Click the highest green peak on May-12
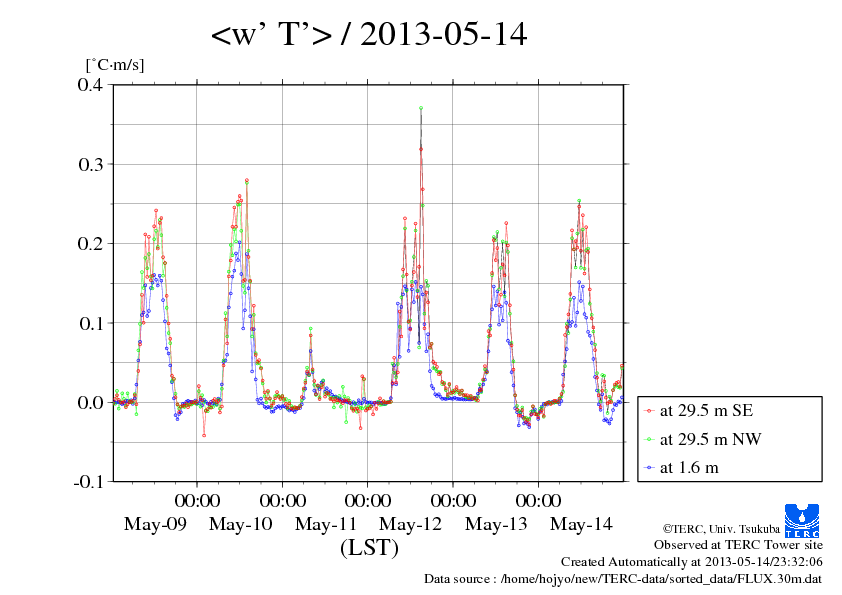 pos(421,108)
